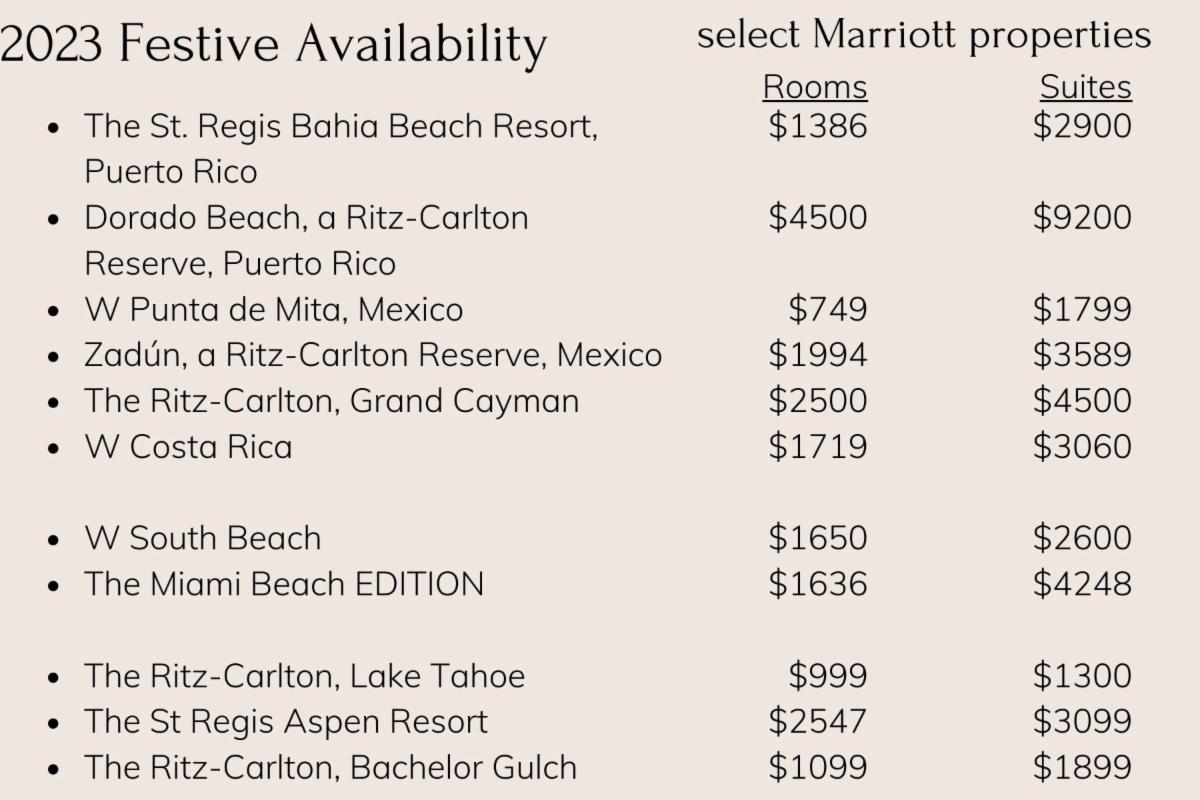The image size is (1200, 800).
Task: Select the W Punta de Mita, Mexico listing
Action: (273, 310)
